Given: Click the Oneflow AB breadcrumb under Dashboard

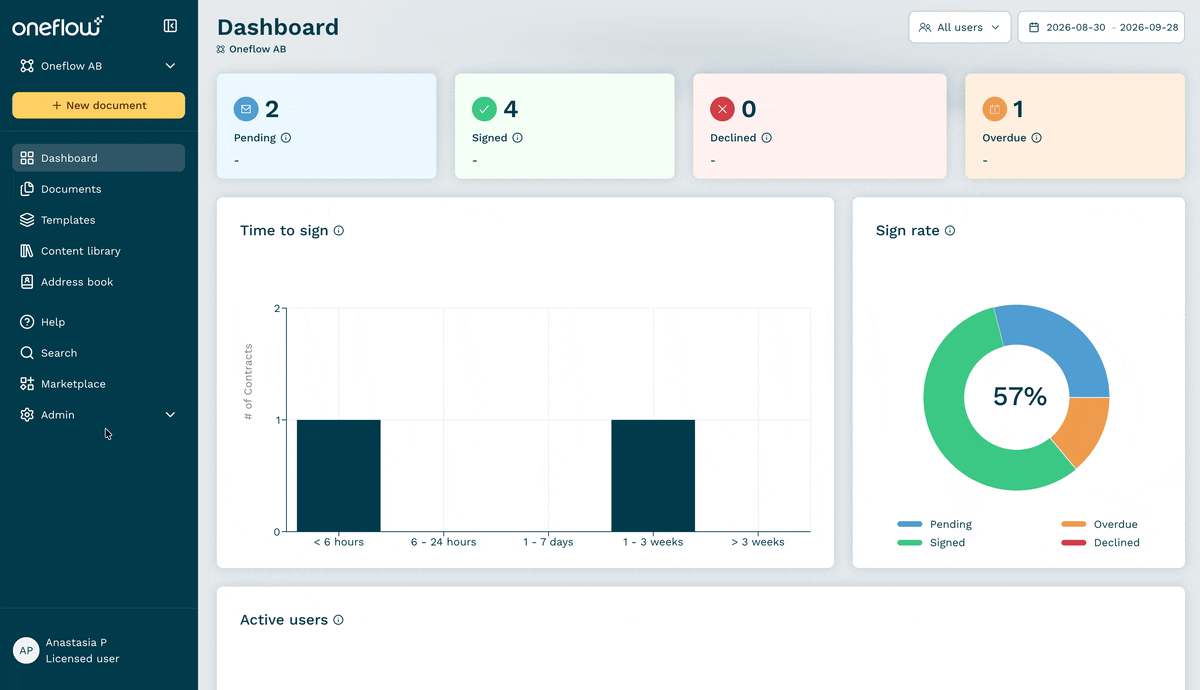Looking at the screenshot, I should 258,49.
